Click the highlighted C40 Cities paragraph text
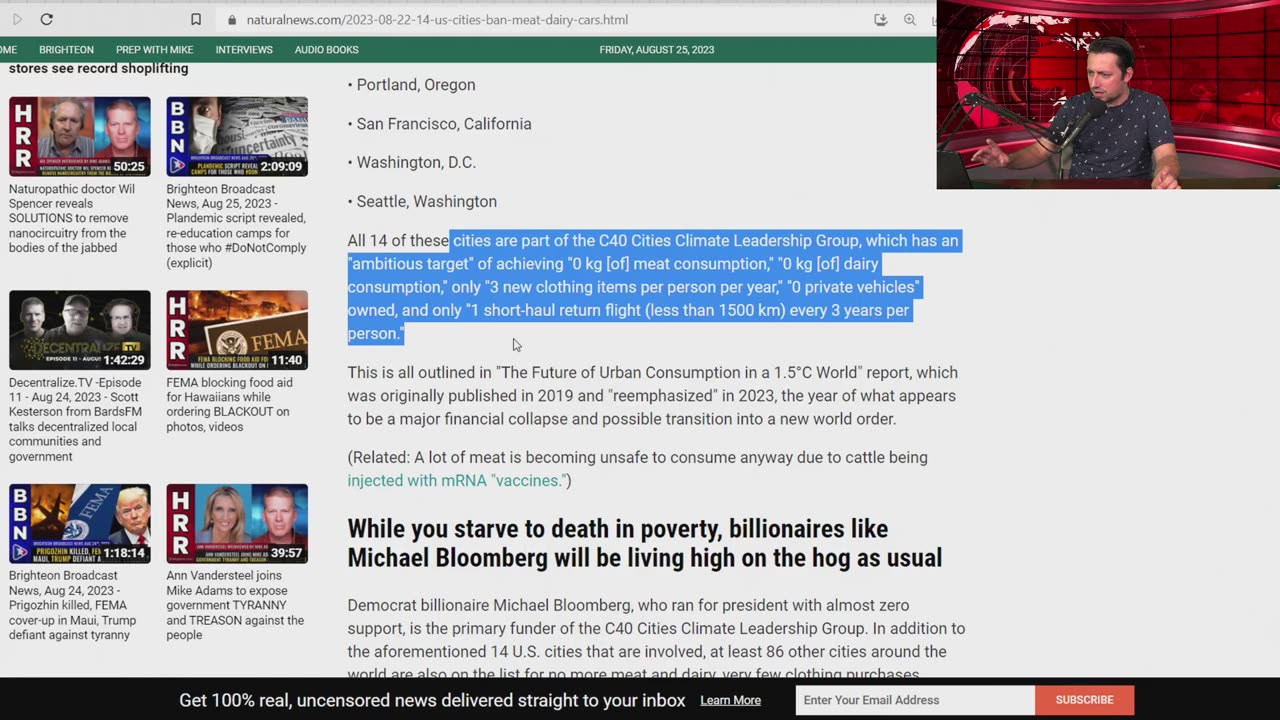 click(653, 287)
